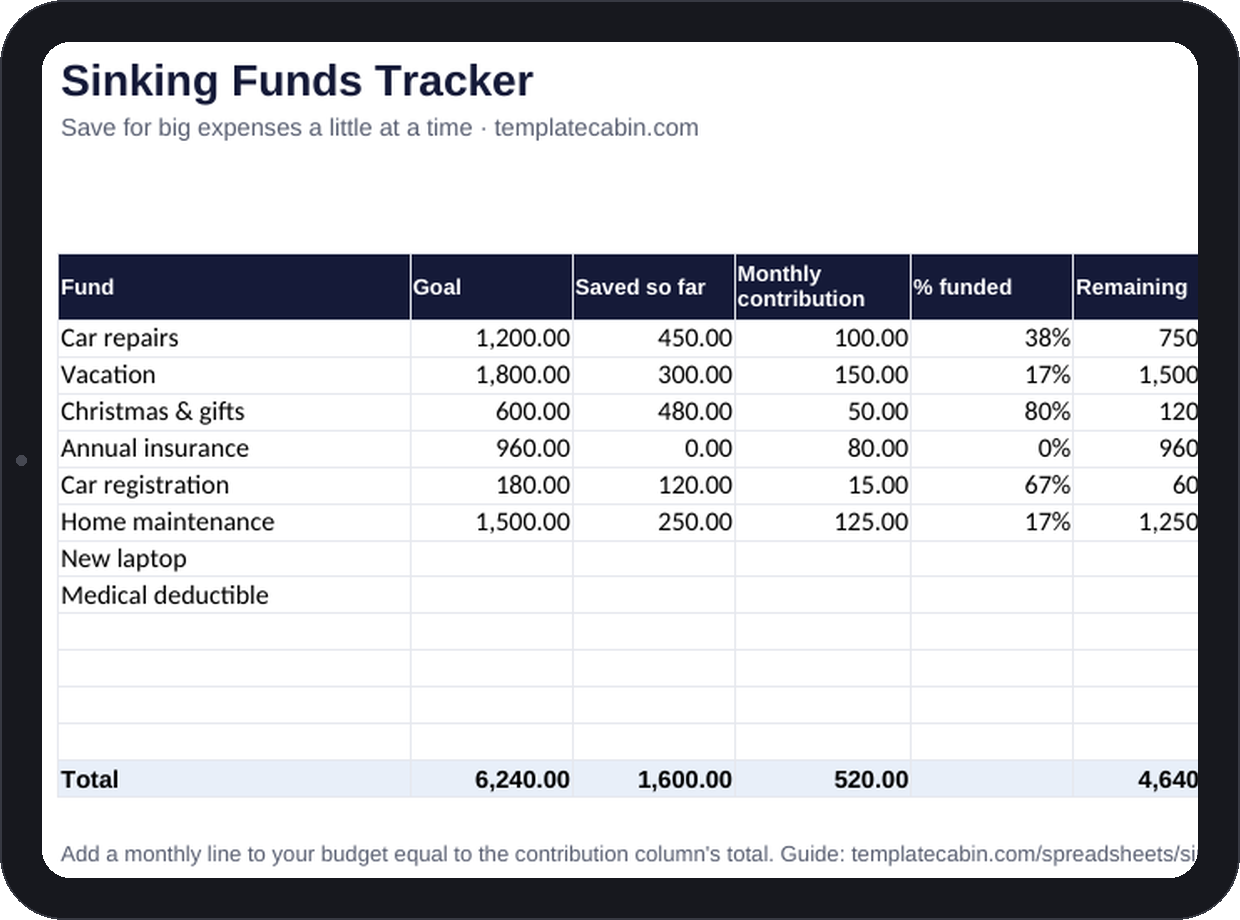Image resolution: width=1240 pixels, height=920 pixels.
Task: Select Car repairs contribution 100.00
Action: point(823,338)
